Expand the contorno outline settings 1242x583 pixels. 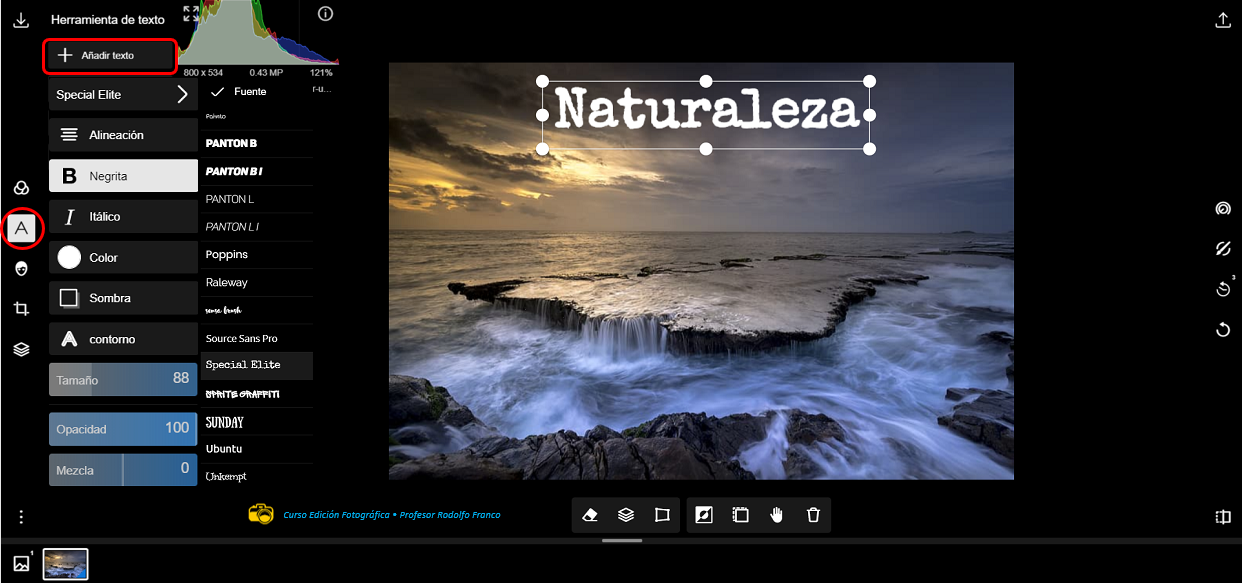pyautogui.click(x=123, y=339)
